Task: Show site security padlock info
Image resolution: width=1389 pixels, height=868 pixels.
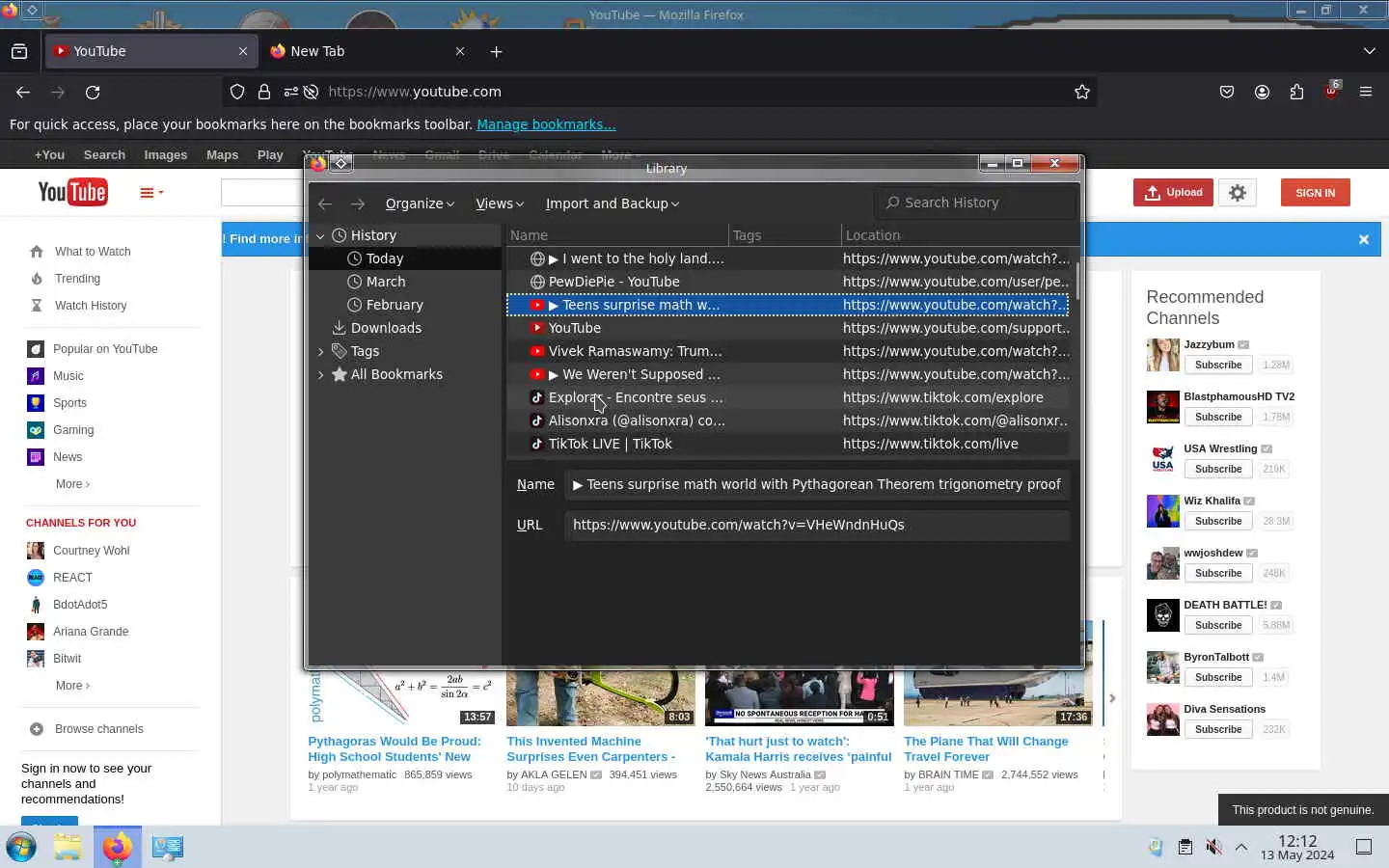Action: [264, 92]
